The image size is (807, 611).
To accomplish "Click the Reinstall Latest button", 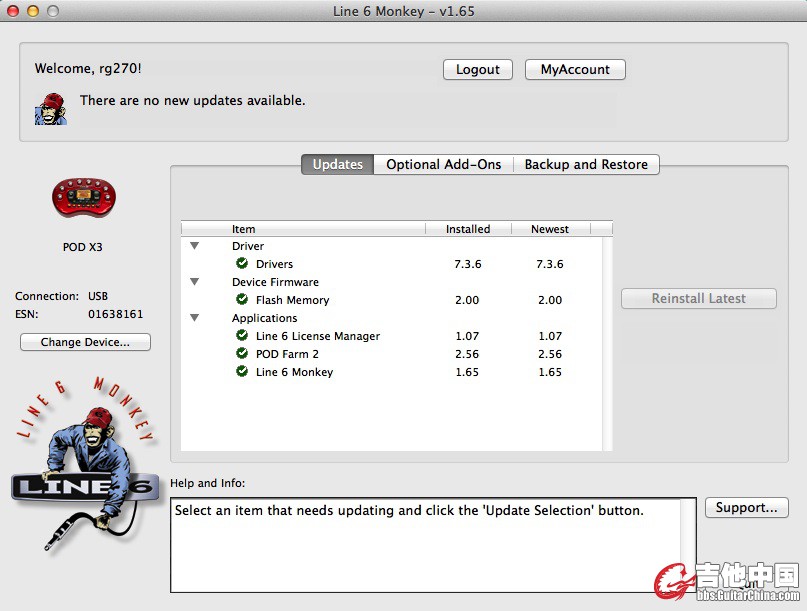I will (x=698, y=299).
